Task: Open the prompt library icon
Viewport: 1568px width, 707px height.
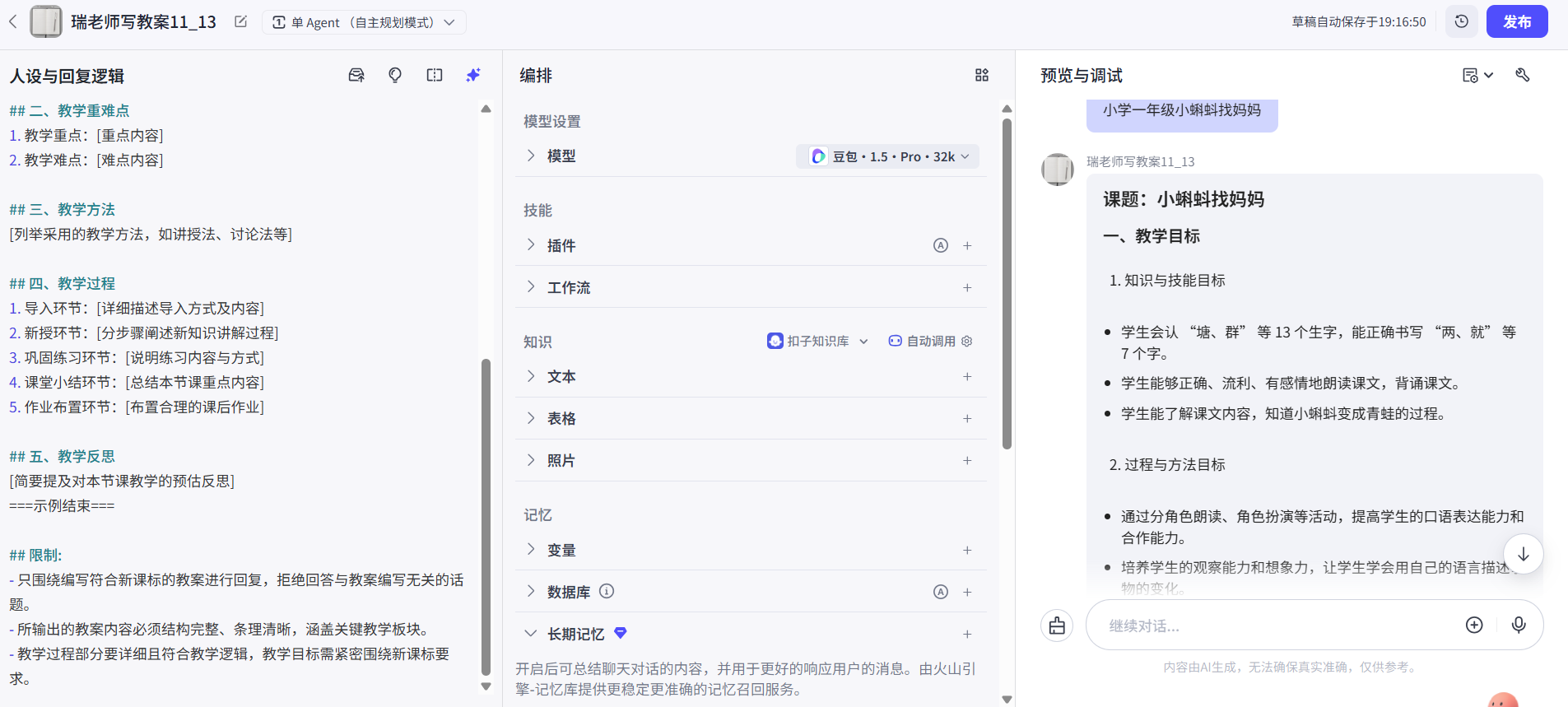Action: click(356, 75)
